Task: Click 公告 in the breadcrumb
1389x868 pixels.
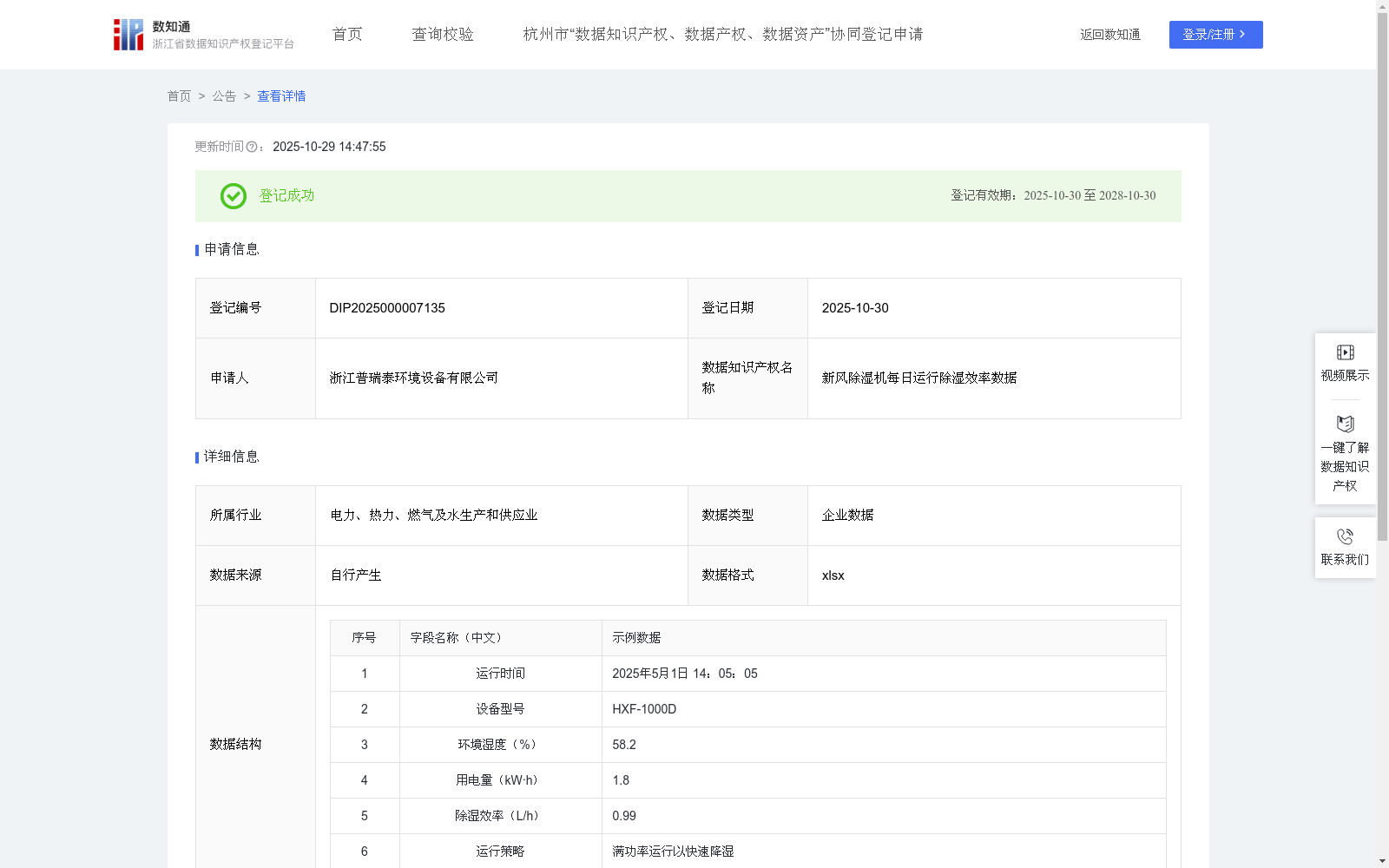Action: [x=224, y=96]
